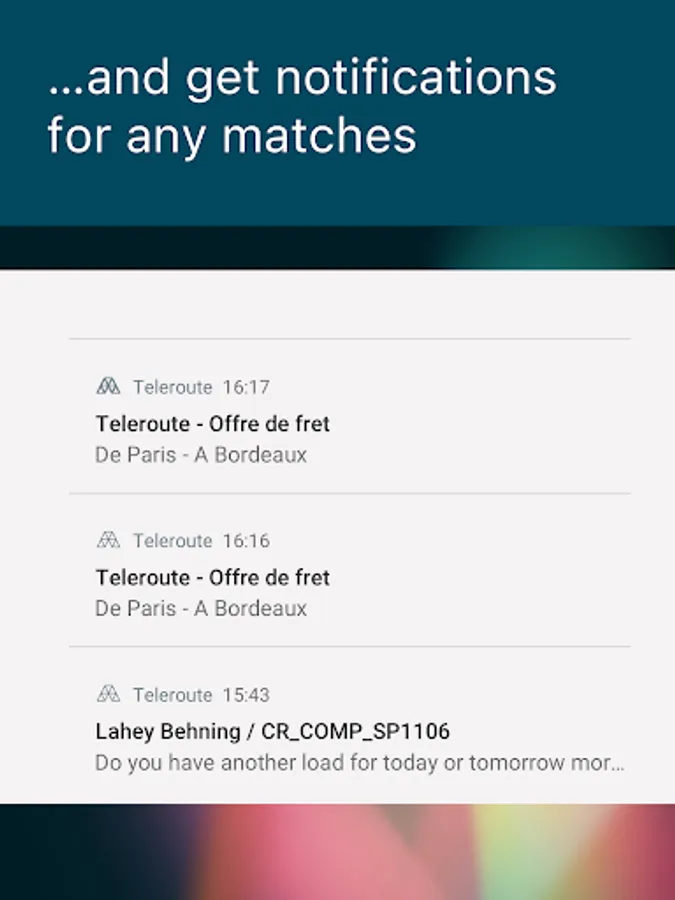Tap the '...and get notifications' headline text
Image resolution: width=675 pixels, height=900 pixels.
pyautogui.click(x=302, y=79)
